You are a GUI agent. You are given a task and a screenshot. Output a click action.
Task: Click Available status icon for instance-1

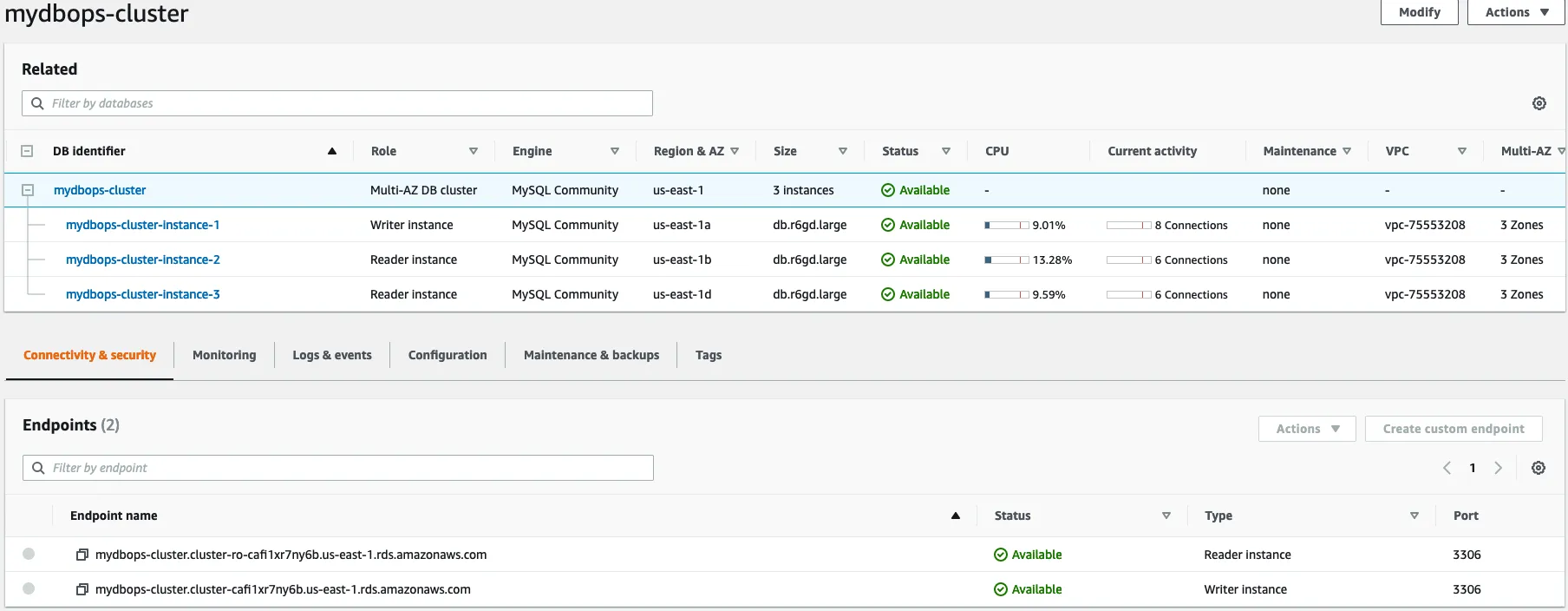point(888,225)
